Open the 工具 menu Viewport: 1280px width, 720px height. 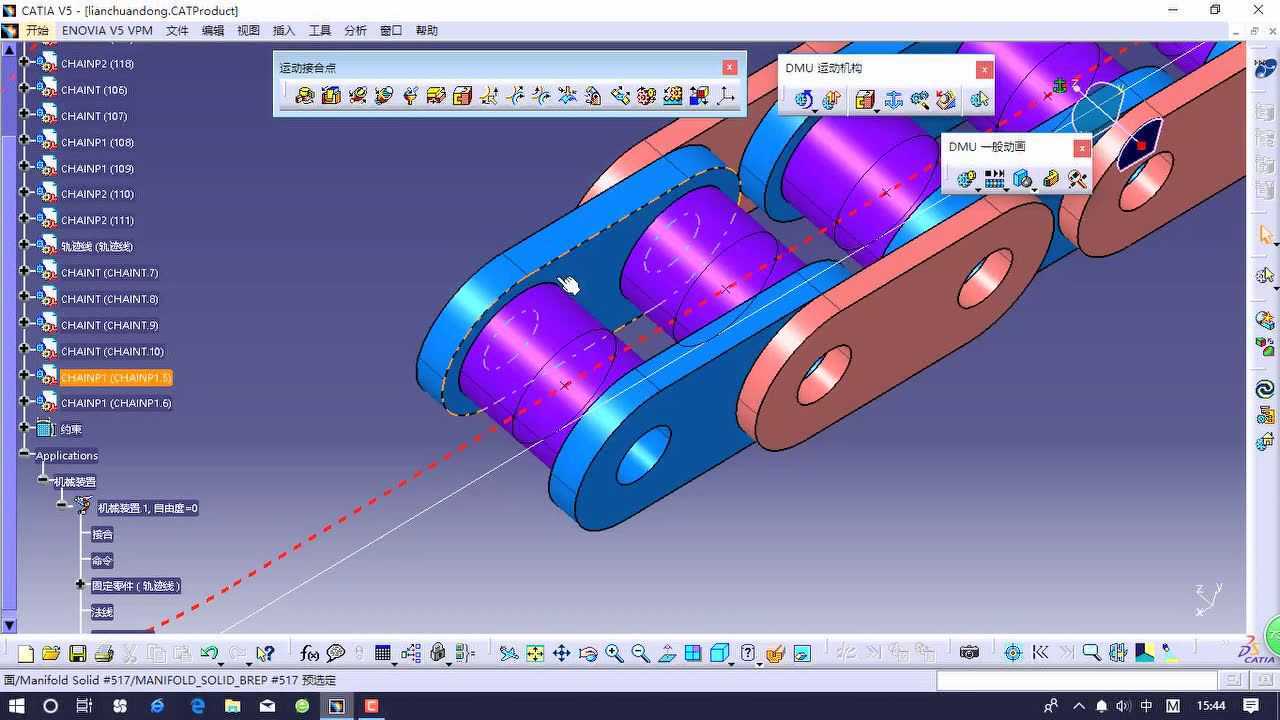click(x=320, y=30)
